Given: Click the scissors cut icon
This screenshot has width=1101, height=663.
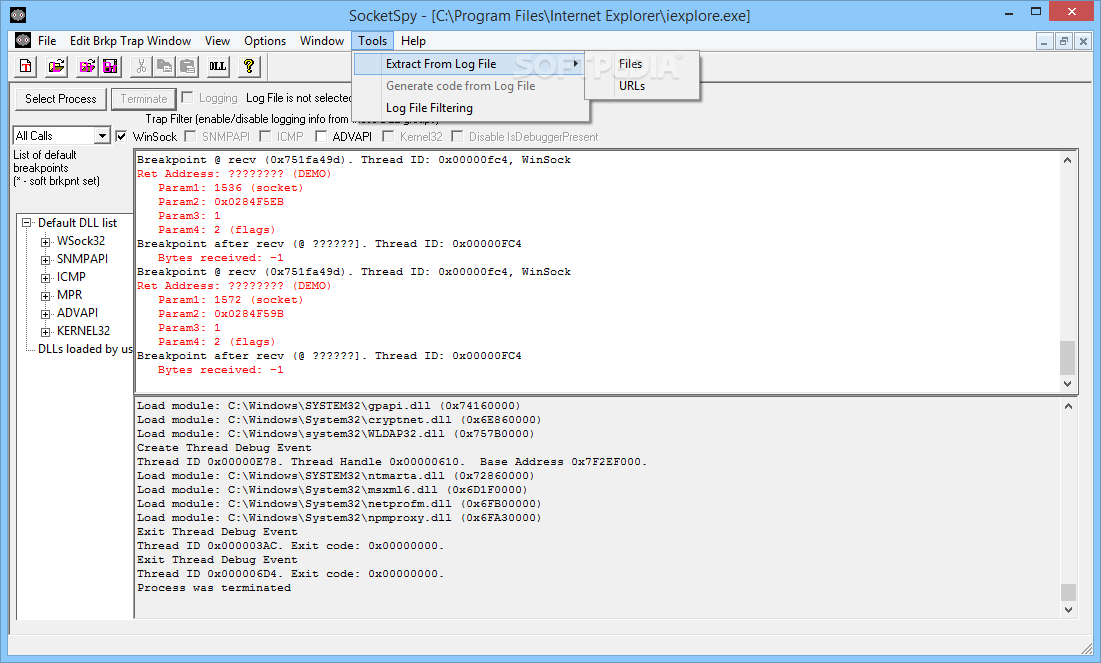Looking at the screenshot, I should click(x=141, y=67).
